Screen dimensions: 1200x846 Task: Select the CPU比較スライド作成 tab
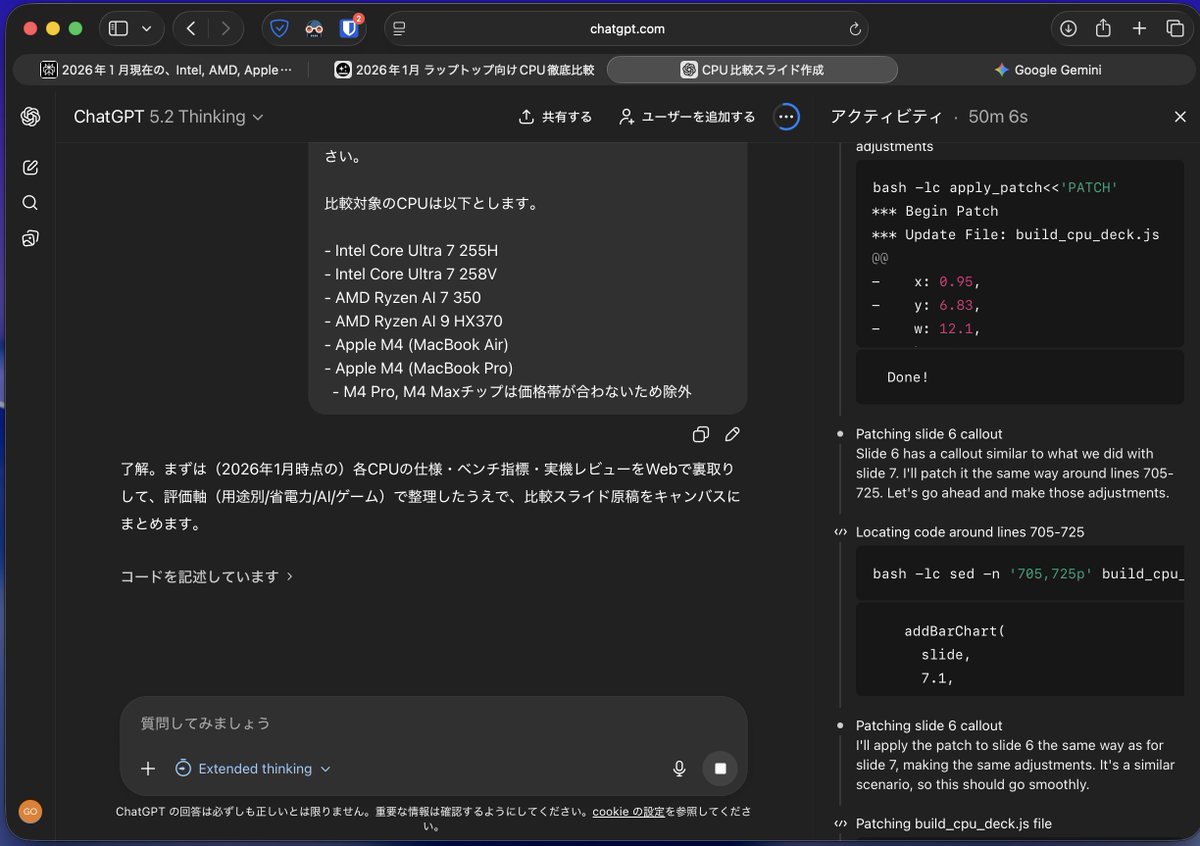coord(752,70)
